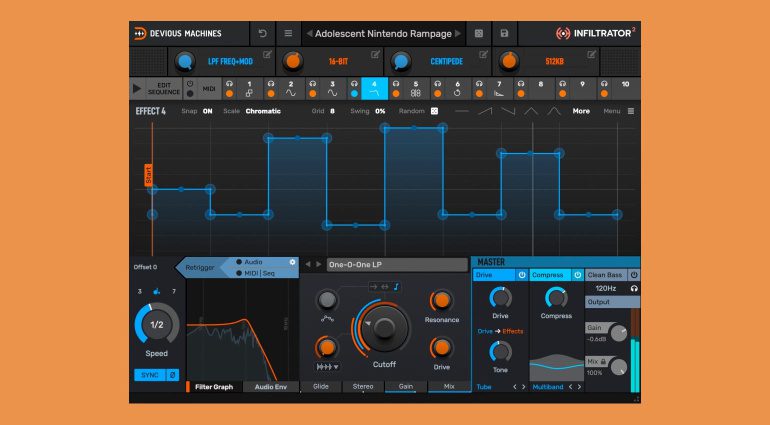Open the Glide tab
Viewport: 770px width, 425px height.
[x=321, y=387]
